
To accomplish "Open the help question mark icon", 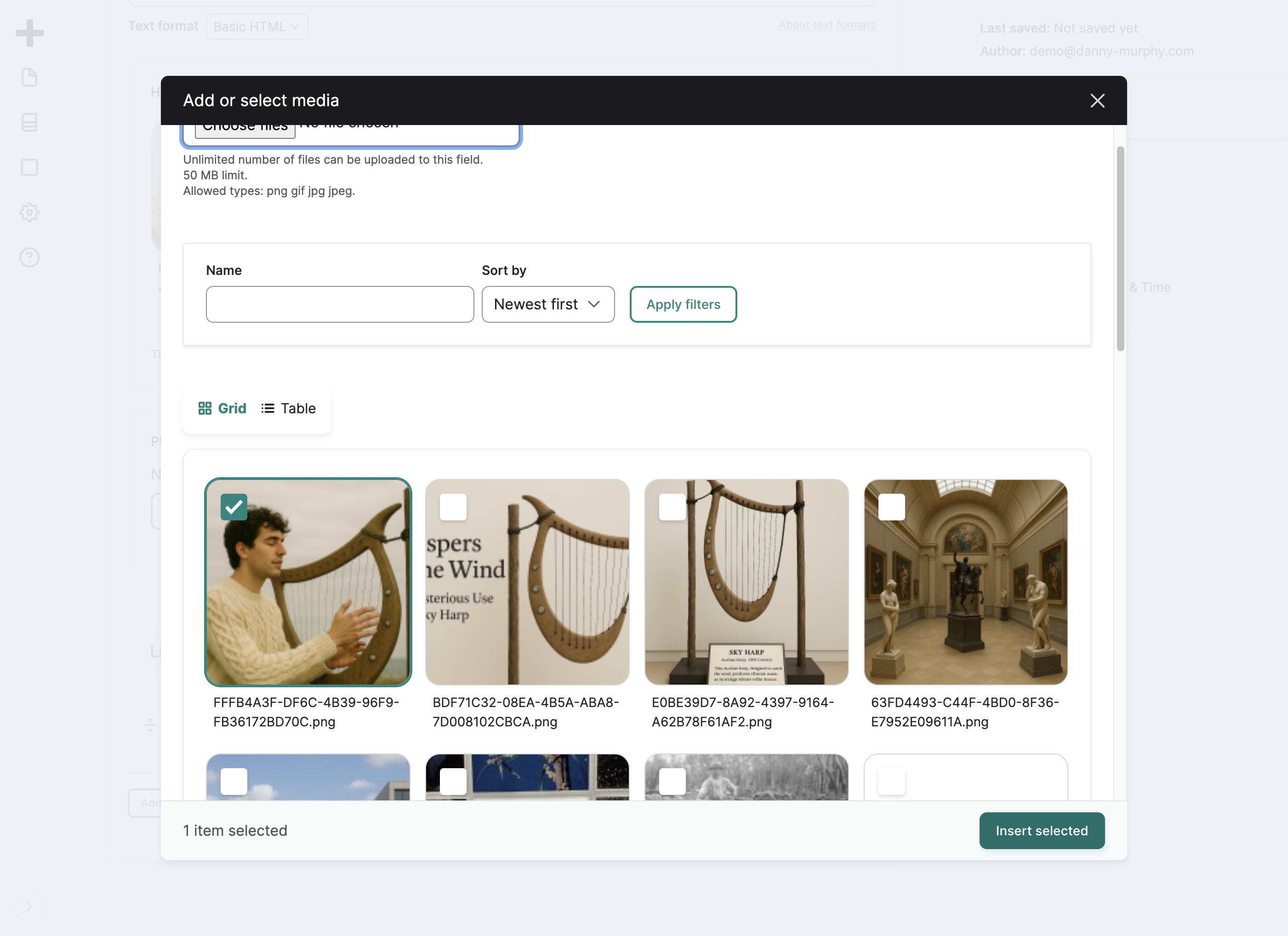I will (x=29, y=258).
